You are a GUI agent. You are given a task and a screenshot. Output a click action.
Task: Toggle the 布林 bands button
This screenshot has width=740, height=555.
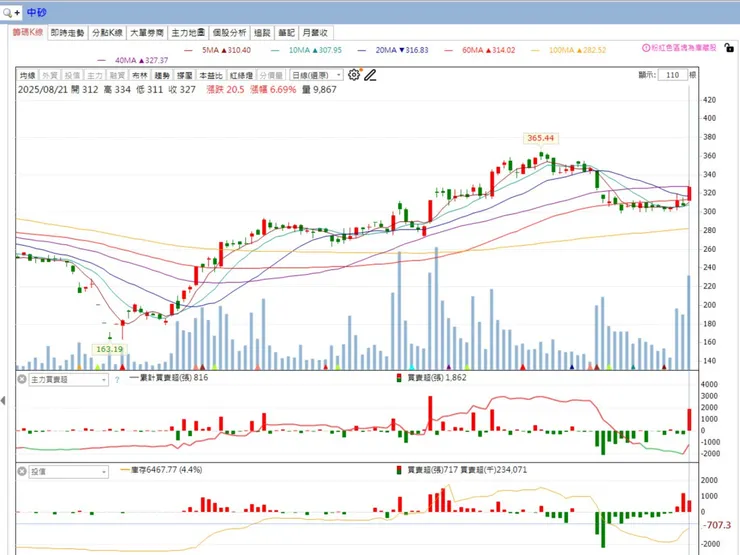tap(140, 75)
